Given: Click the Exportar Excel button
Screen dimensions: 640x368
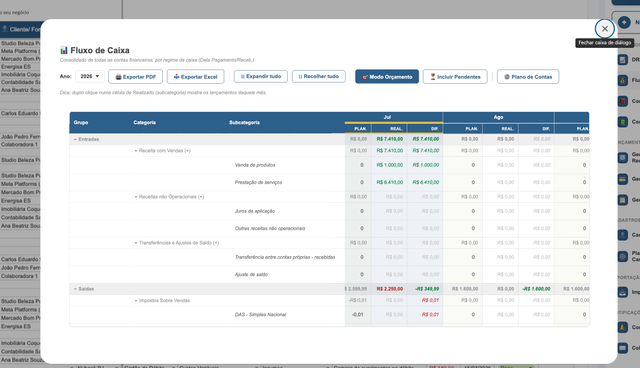Looking at the screenshot, I should click(196, 77).
